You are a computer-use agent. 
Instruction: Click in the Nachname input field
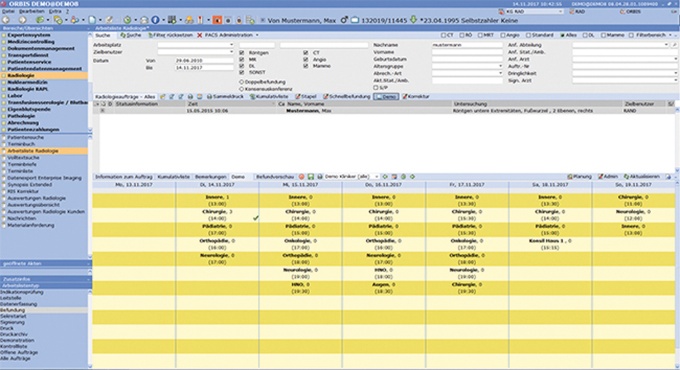(x=467, y=45)
